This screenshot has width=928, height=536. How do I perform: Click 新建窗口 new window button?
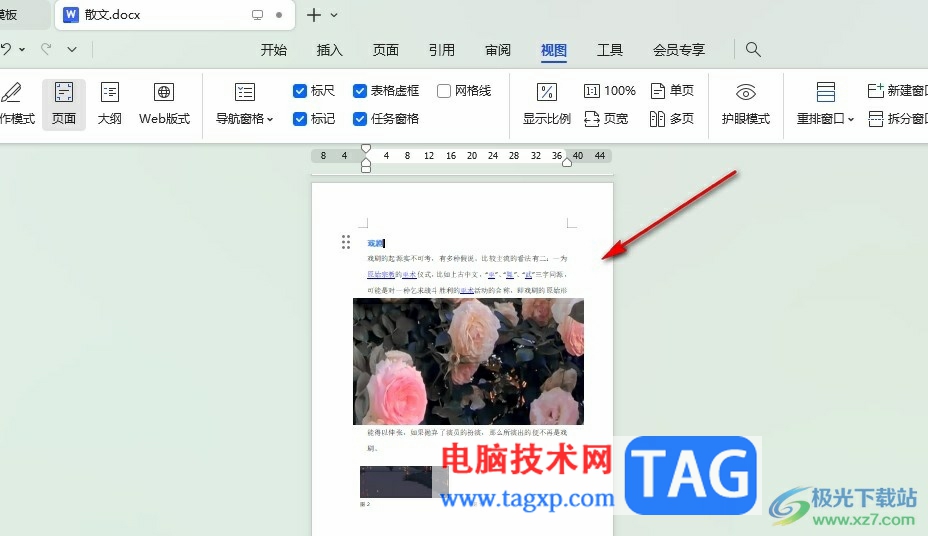click(x=897, y=91)
